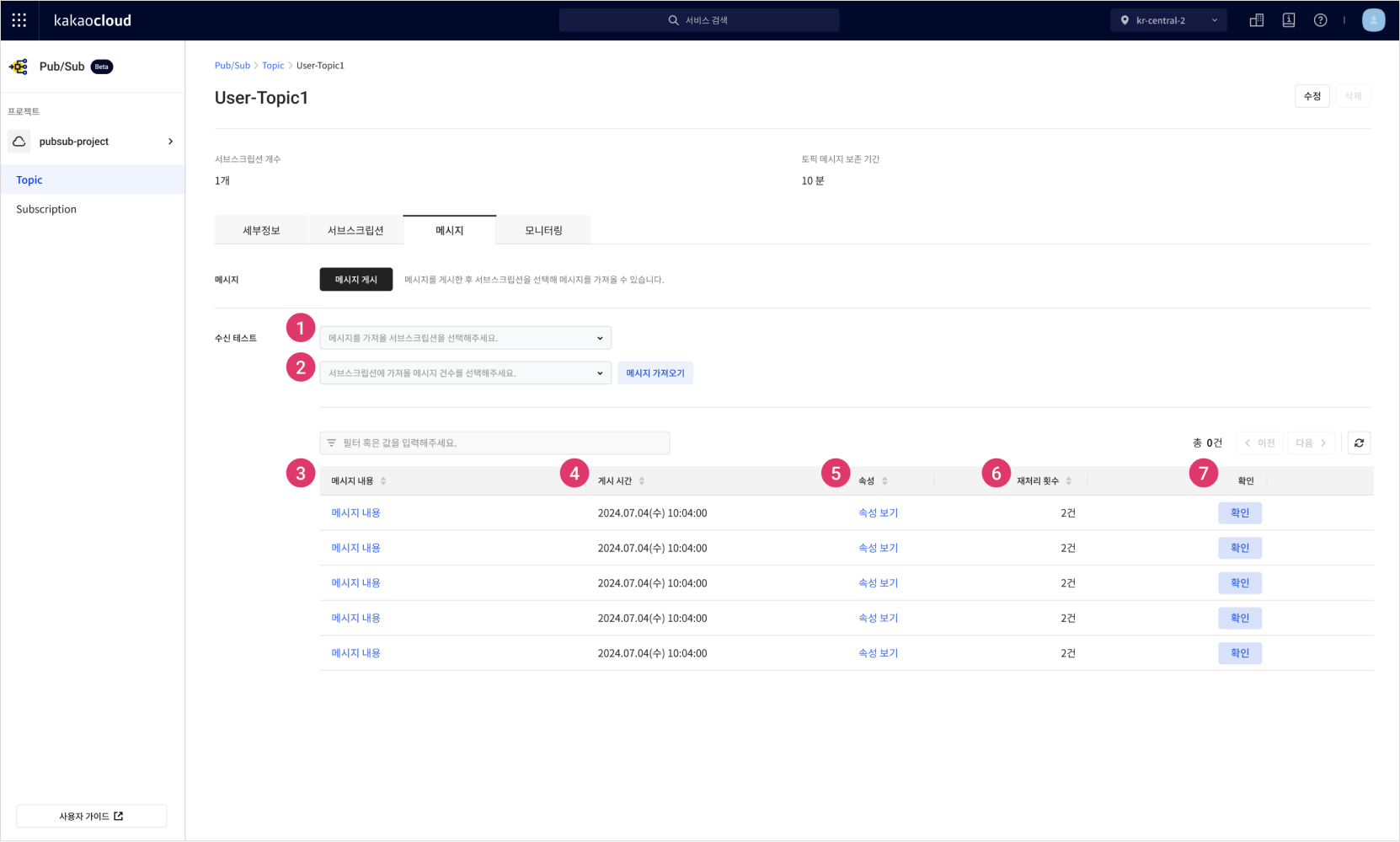Switch to the 모니터링 tab

pyautogui.click(x=543, y=230)
